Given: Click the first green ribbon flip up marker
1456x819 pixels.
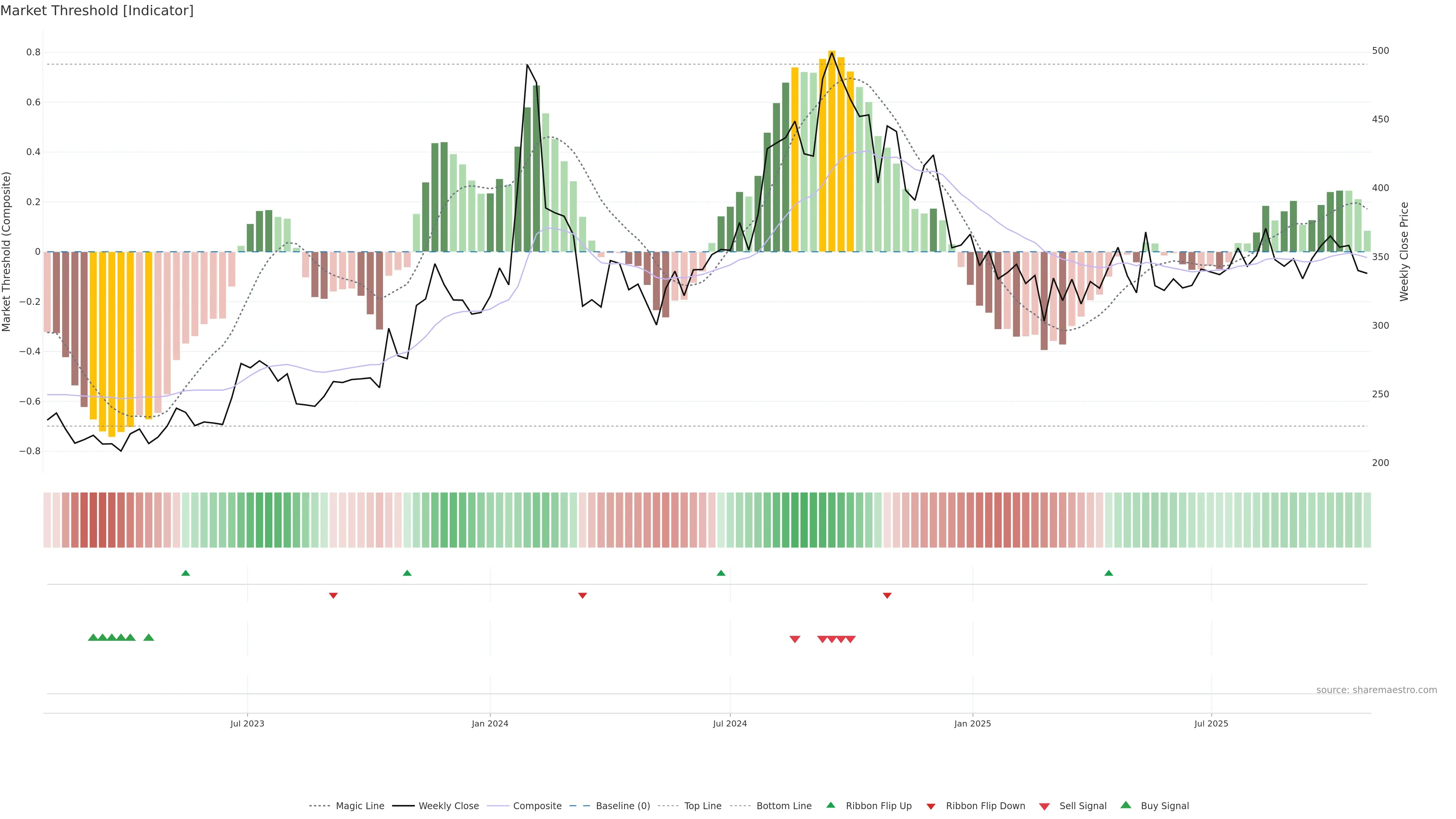Looking at the screenshot, I should tap(185, 573).
